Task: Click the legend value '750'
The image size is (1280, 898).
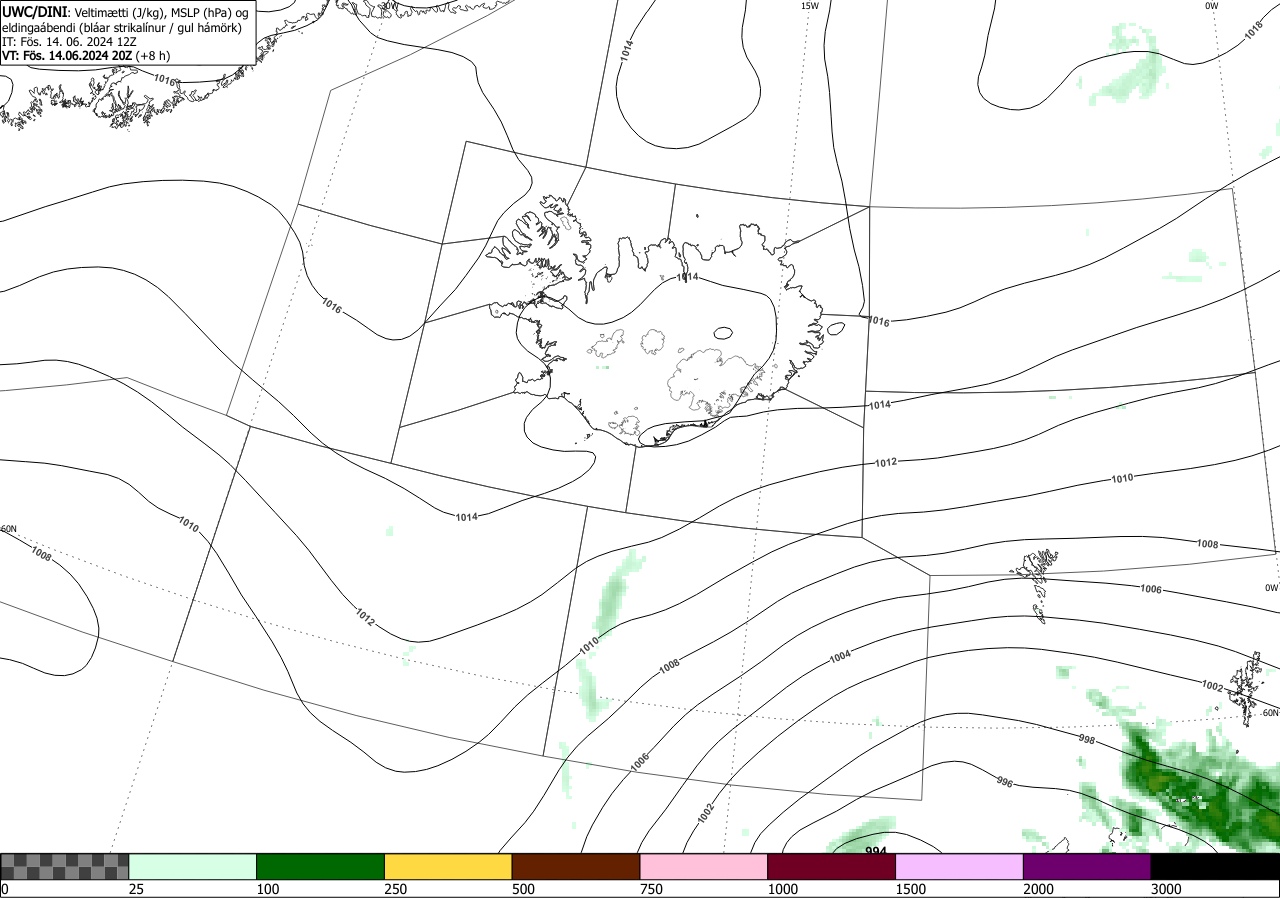Action: [651, 889]
